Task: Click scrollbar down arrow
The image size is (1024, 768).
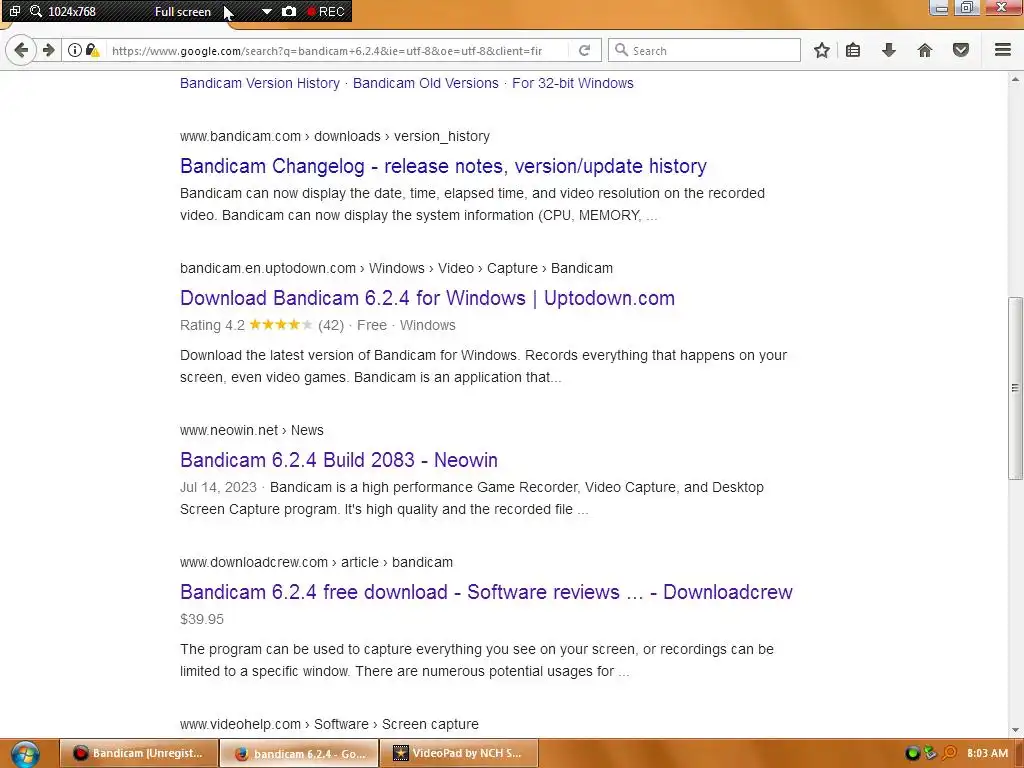Action: (1015, 730)
